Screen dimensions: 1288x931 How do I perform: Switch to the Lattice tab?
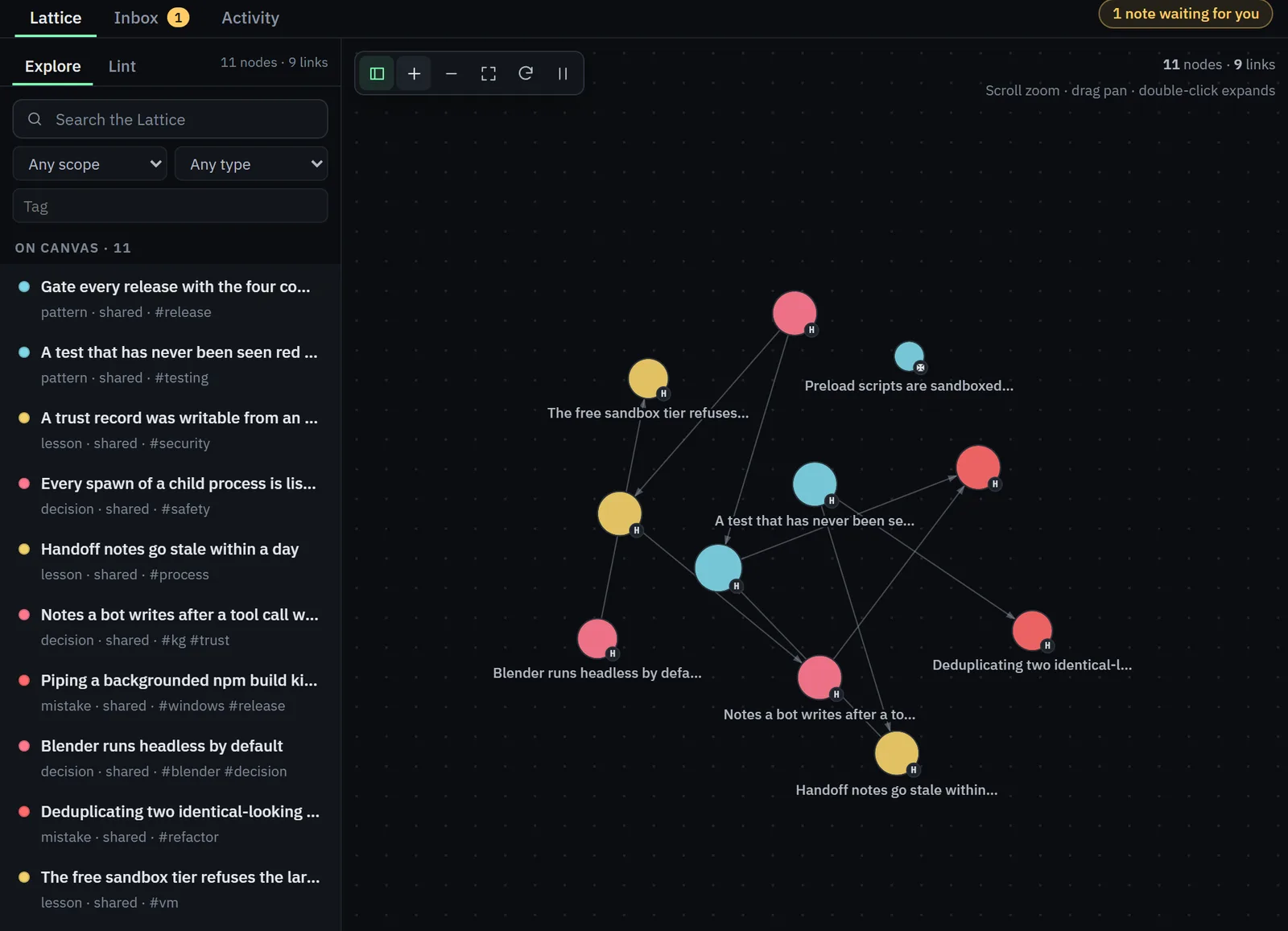point(56,18)
